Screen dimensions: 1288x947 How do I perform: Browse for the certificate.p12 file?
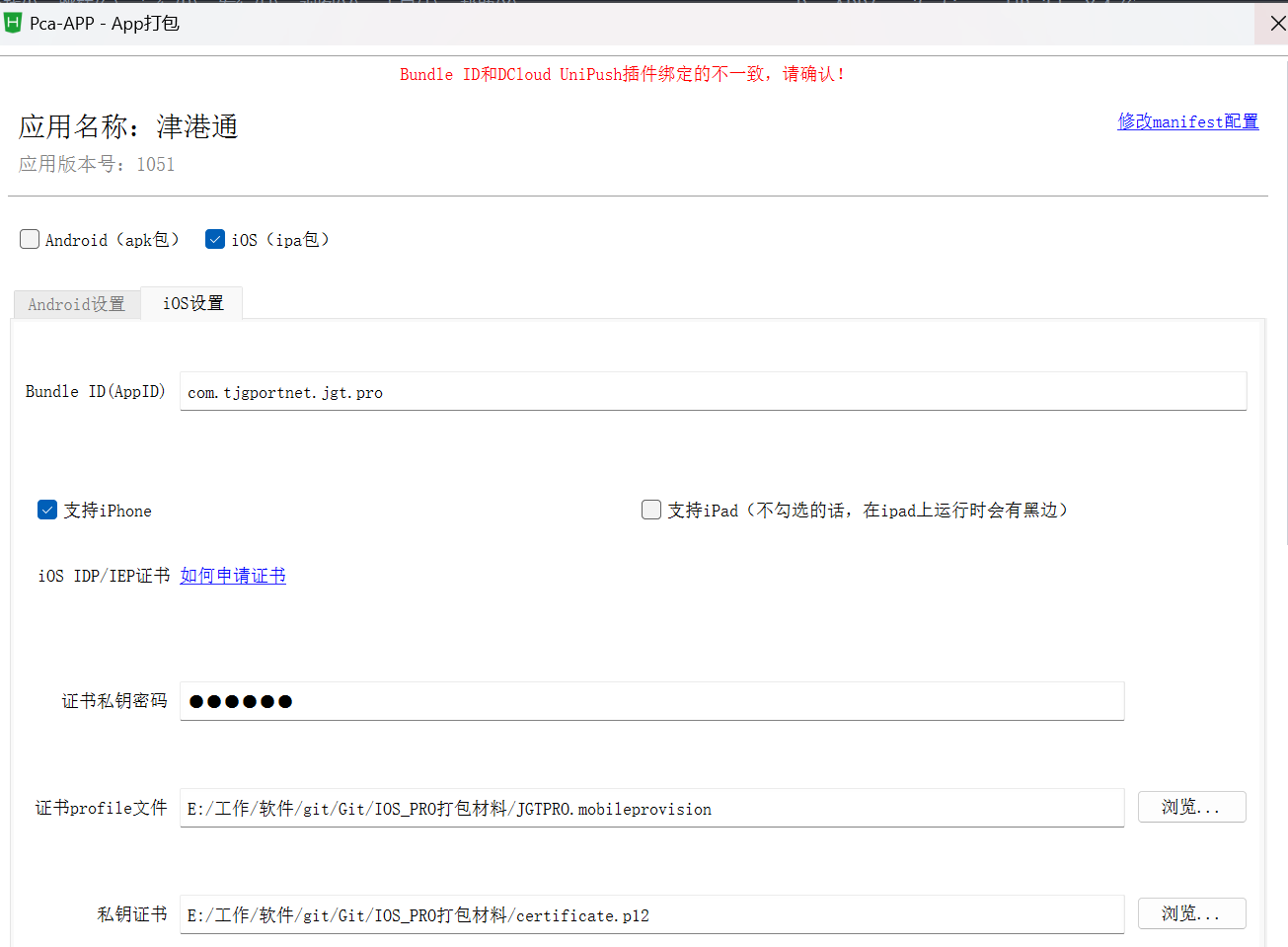click(1191, 913)
